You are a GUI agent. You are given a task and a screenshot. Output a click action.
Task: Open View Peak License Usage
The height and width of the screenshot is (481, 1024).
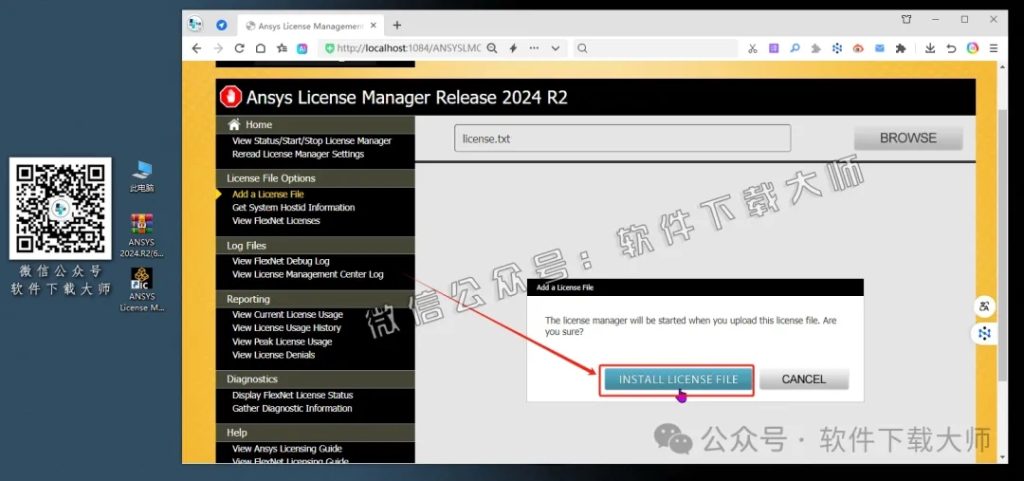(x=282, y=341)
